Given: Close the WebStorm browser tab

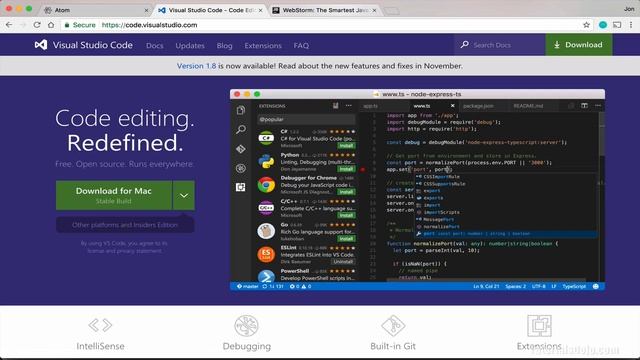Looking at the screenshot, I should [374, 10].
